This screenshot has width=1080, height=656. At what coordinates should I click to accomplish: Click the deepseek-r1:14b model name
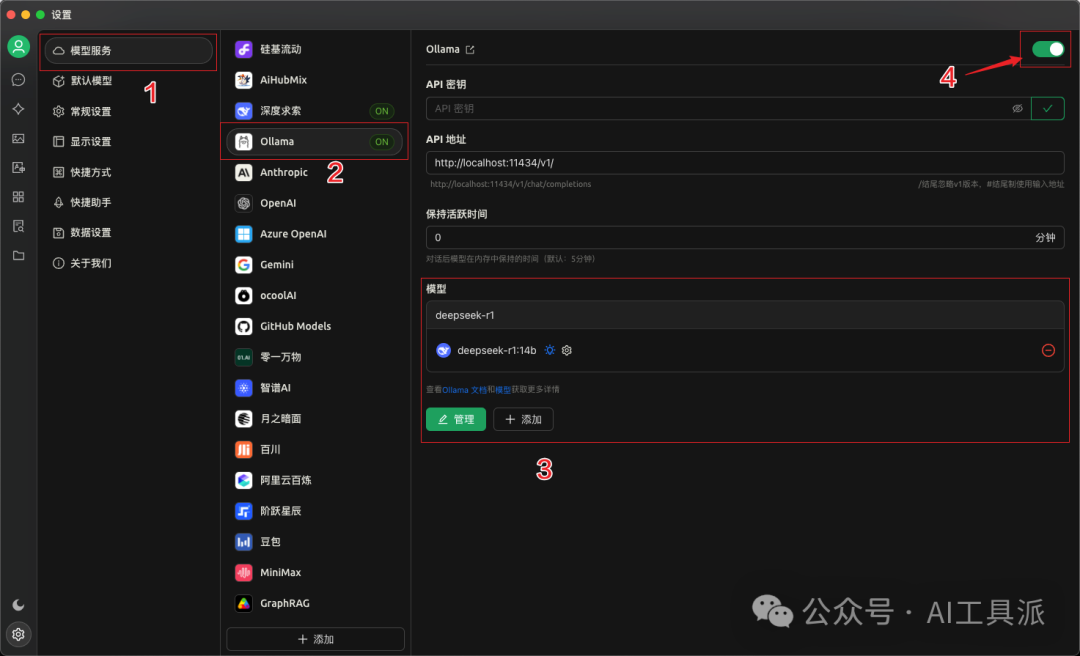point(497,350)
